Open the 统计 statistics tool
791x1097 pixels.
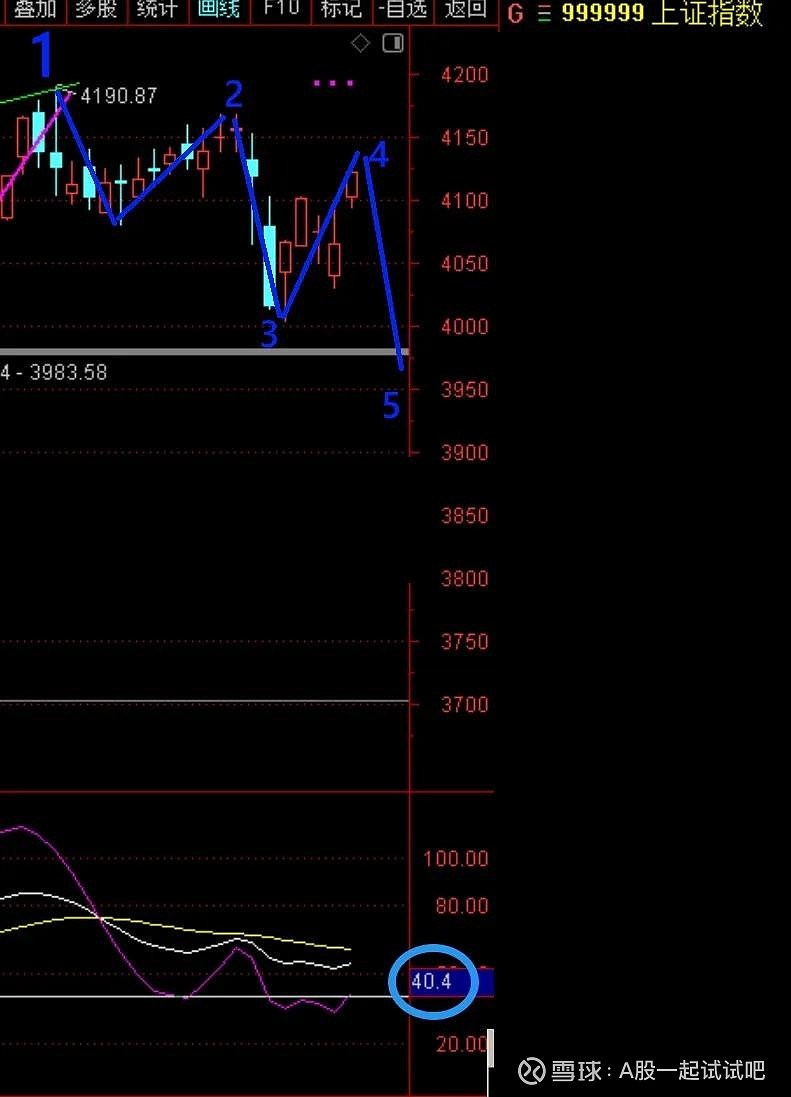pyautogui.click(x=157, y=10)
